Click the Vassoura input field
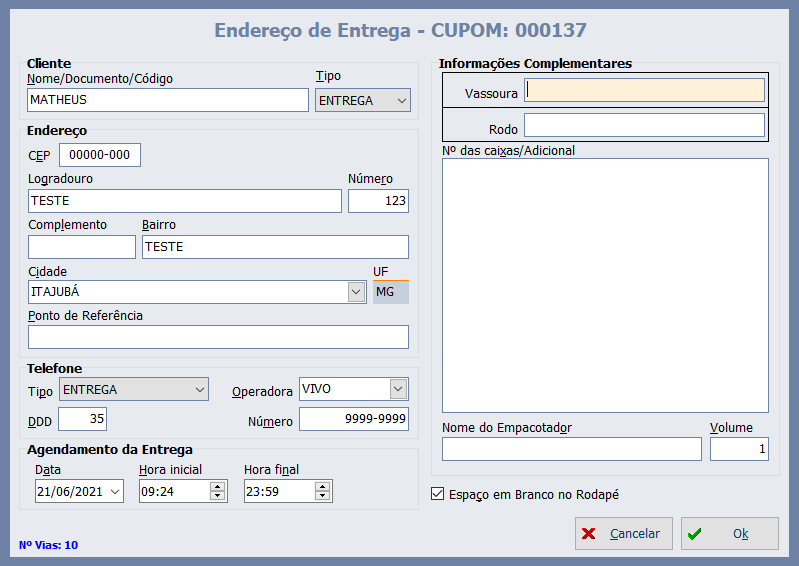This screenshot has height=566, width=799. [x=644, y=91]
